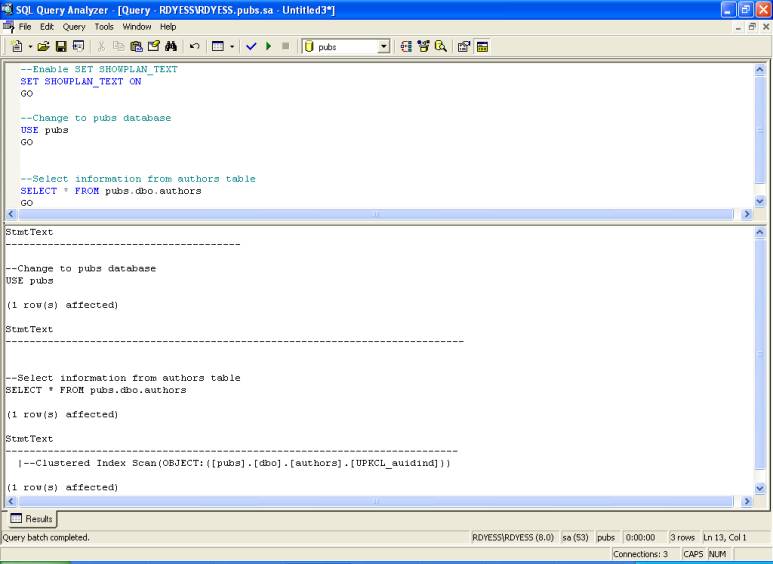The image size is (773, 564).
Task: Click the Find binoculars icon
Action: coord(171,46)
